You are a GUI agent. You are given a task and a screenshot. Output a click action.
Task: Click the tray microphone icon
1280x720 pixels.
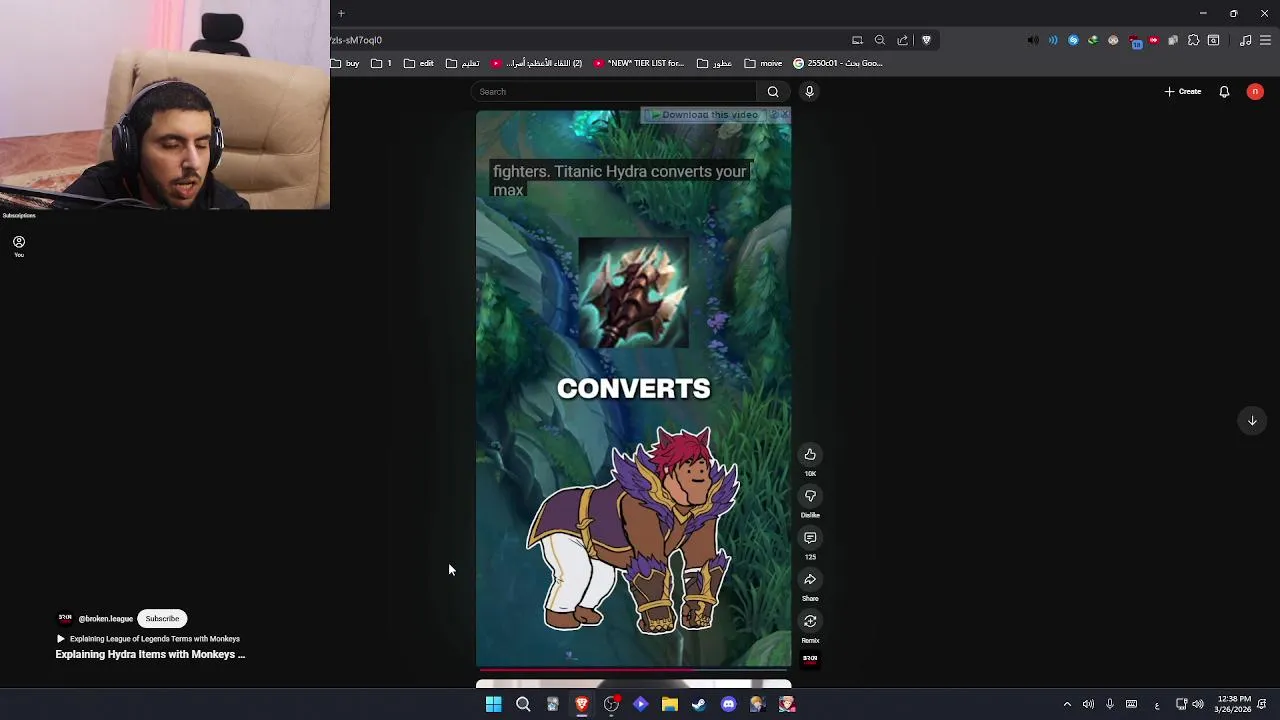click(1109, 704)
